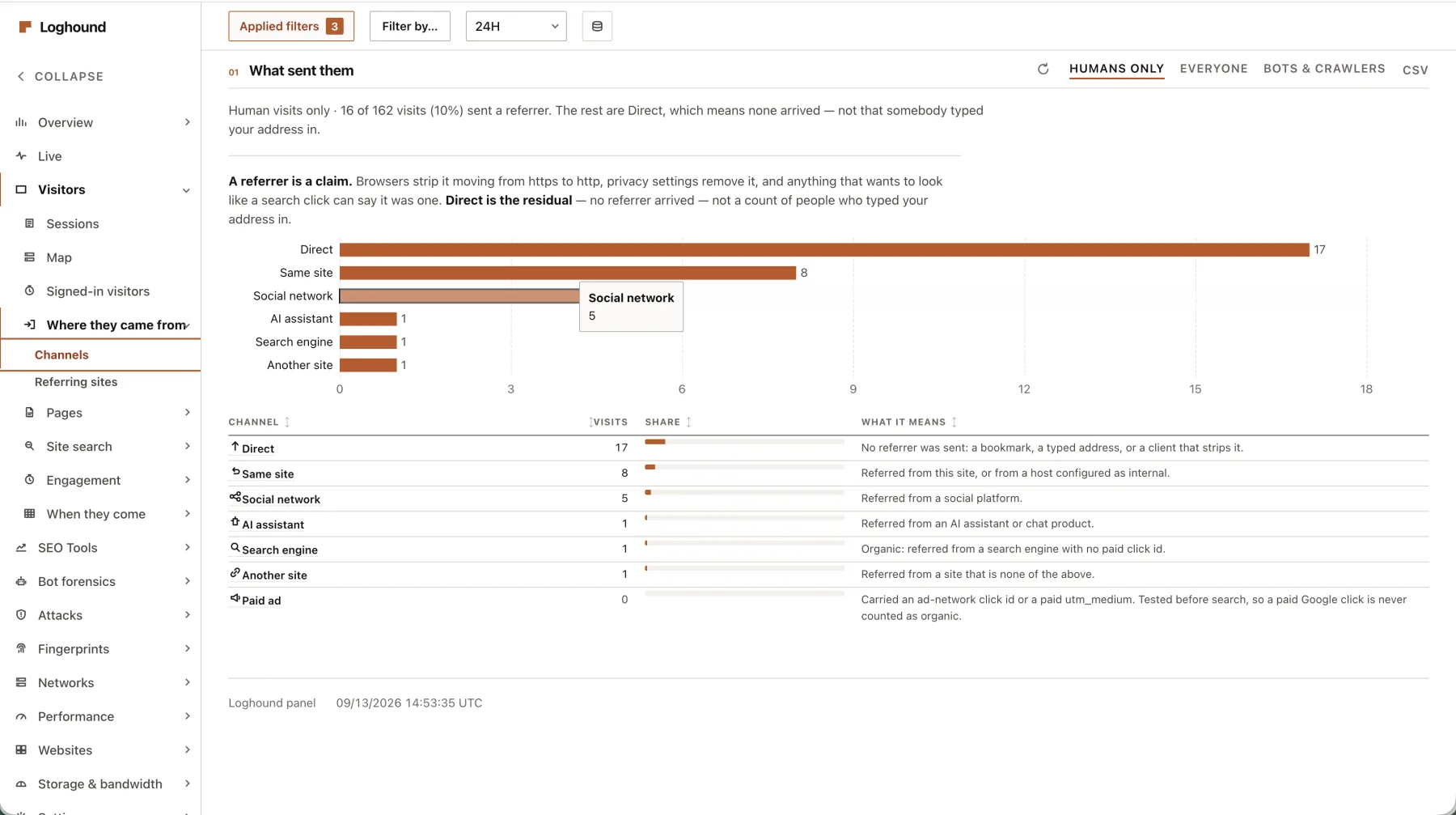Click the Attacks shield icon
Image resolution: width=1456 pixels, height=815 pixels.
point(21,615)
